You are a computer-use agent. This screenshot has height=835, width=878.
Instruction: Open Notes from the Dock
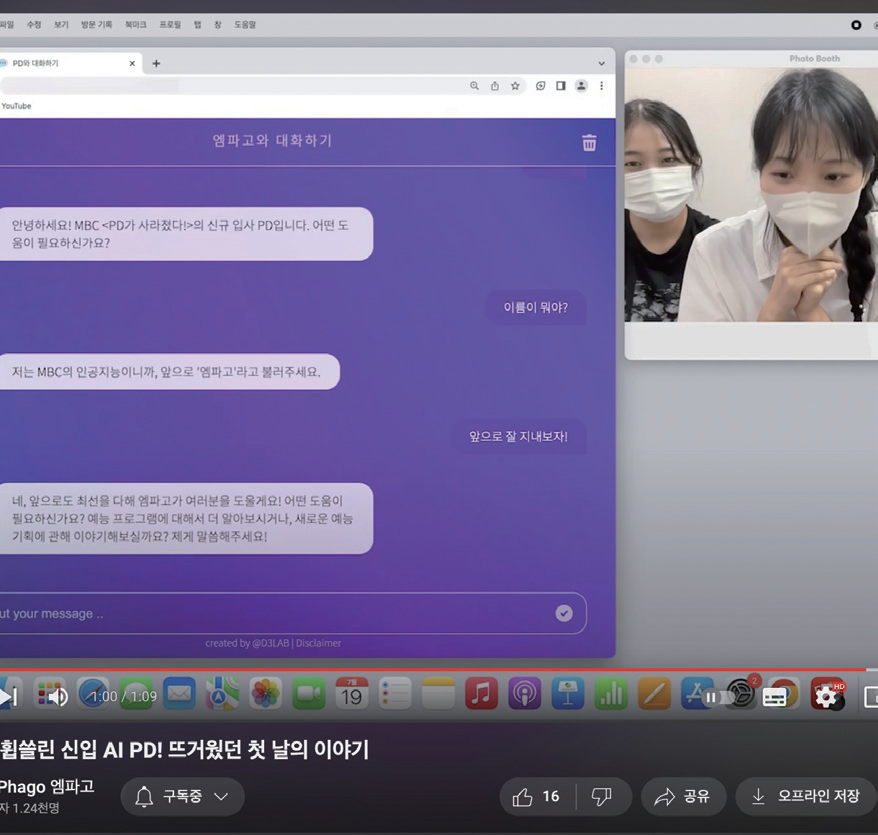tap(438, 693)
